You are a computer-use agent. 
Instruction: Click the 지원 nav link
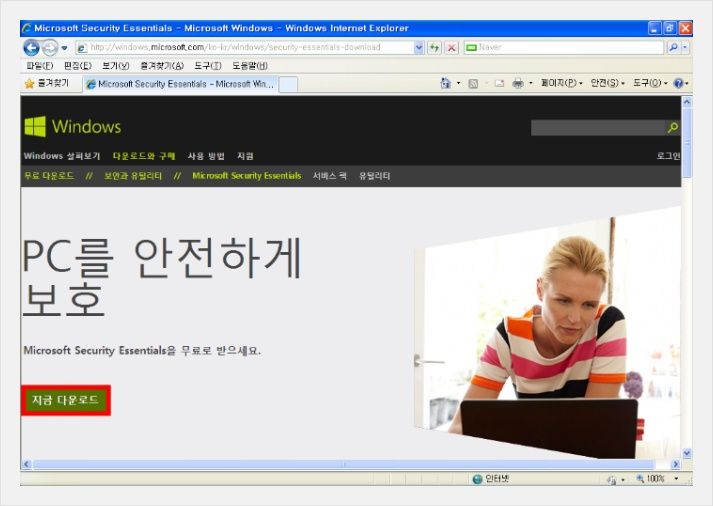pos(245,156)
